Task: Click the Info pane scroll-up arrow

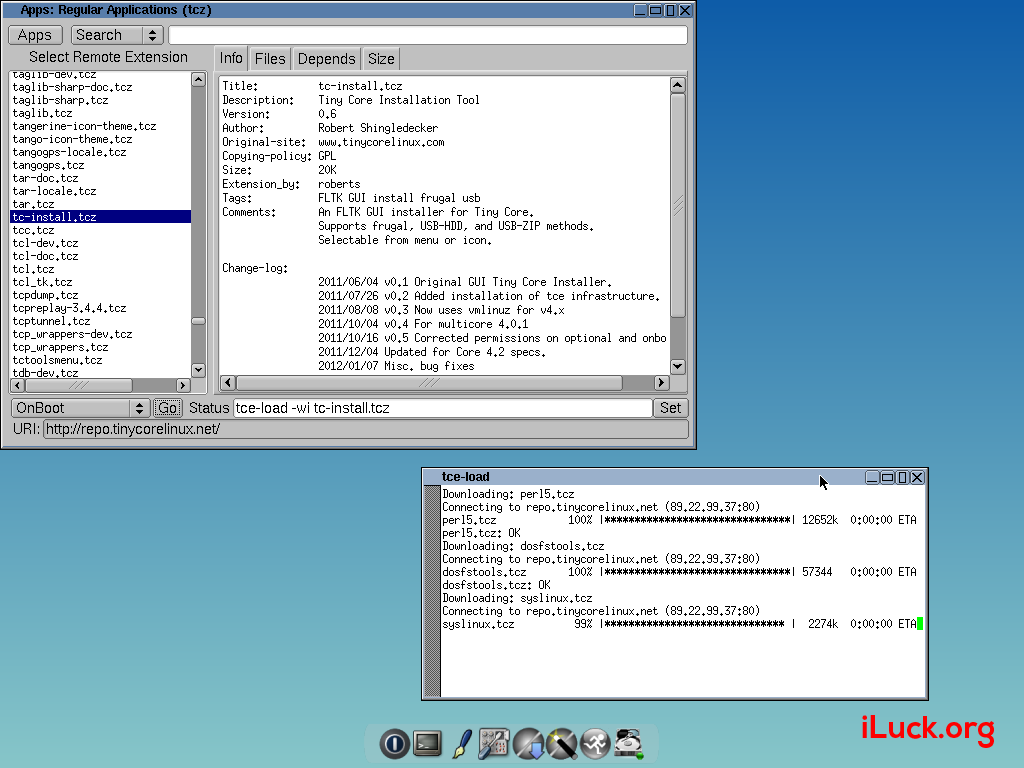Action: 678,85
